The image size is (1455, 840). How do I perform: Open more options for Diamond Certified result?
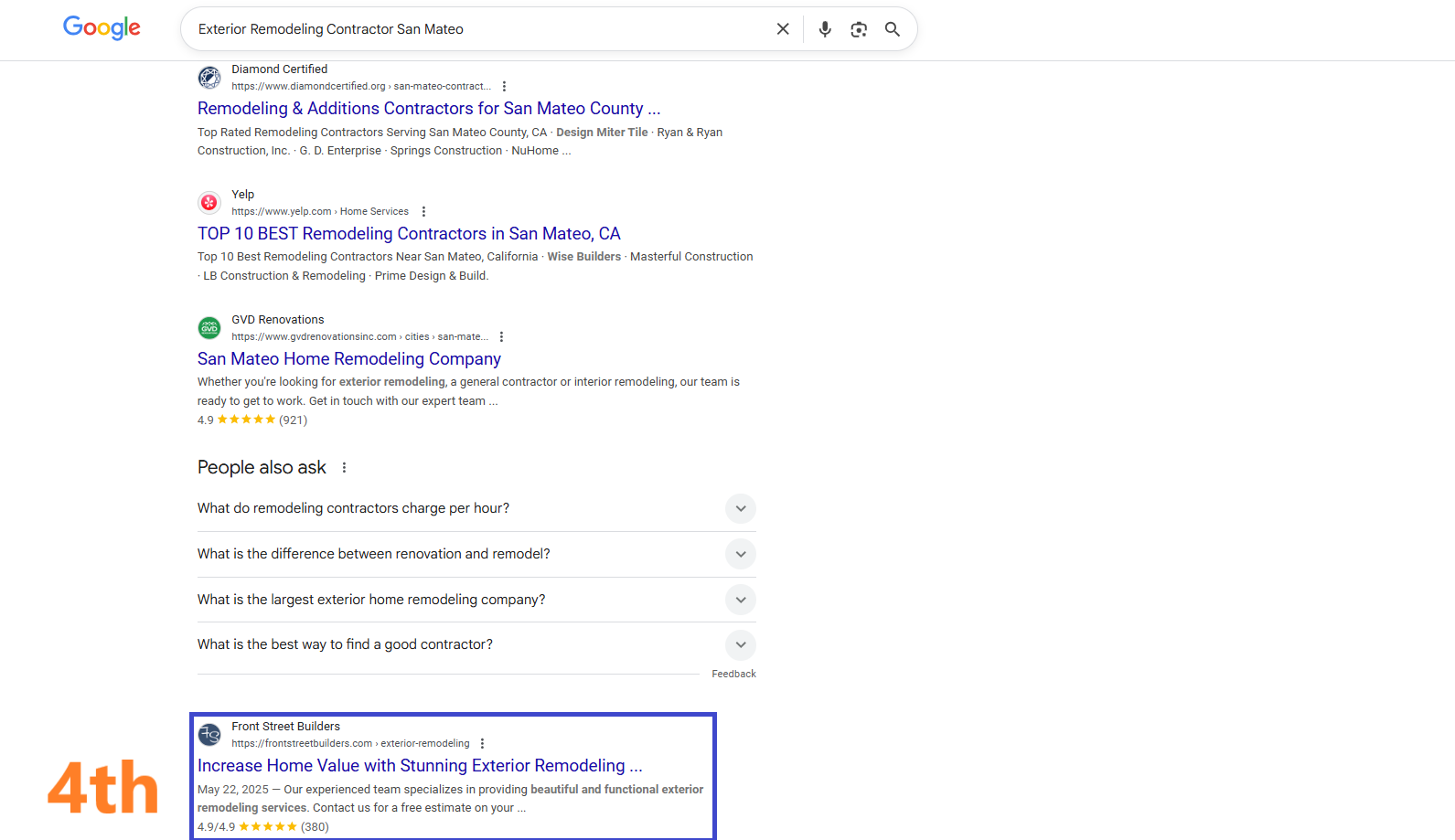[x=504, y=86]
